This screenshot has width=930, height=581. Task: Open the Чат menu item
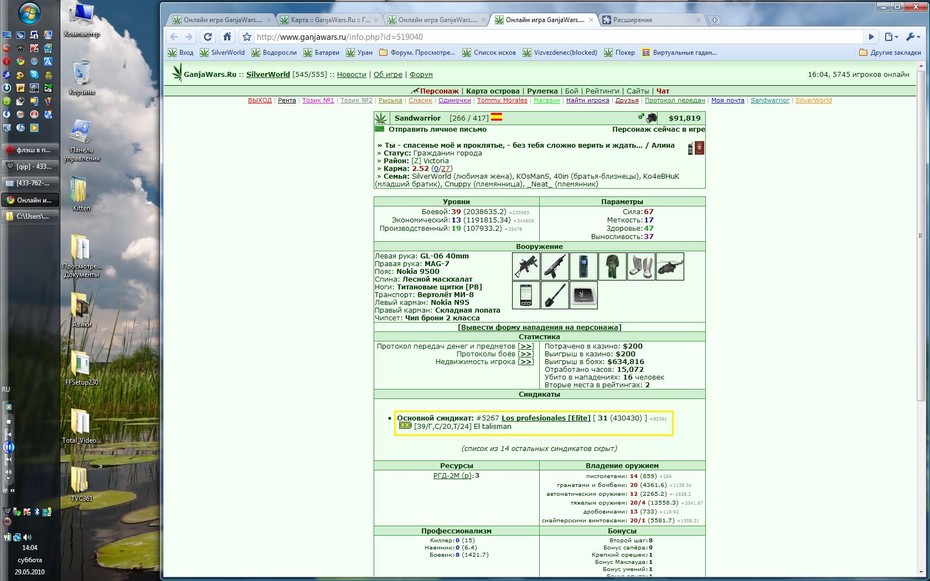coord(663,91)
